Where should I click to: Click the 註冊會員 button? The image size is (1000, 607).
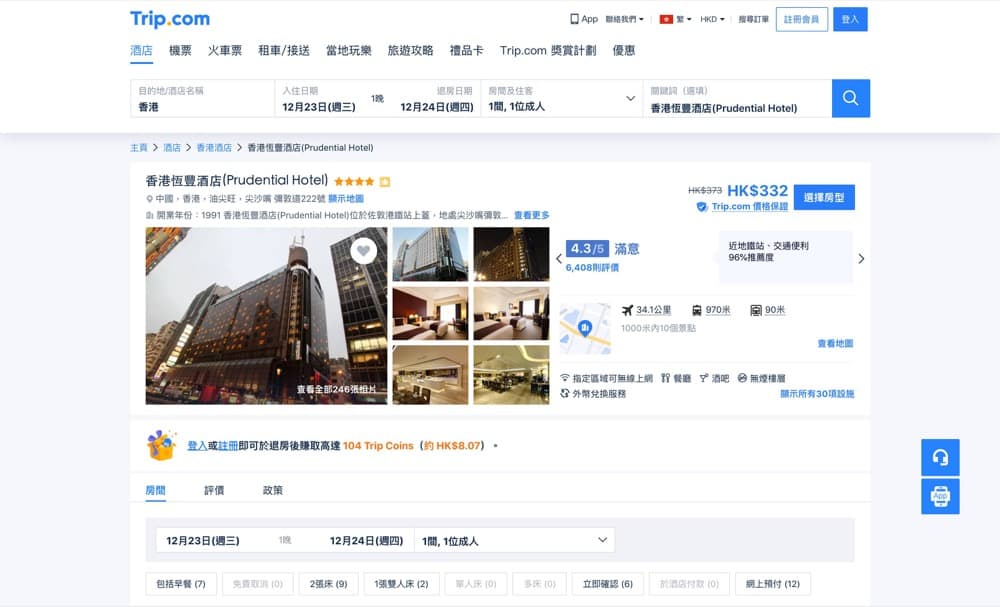(x=802, y=19)
